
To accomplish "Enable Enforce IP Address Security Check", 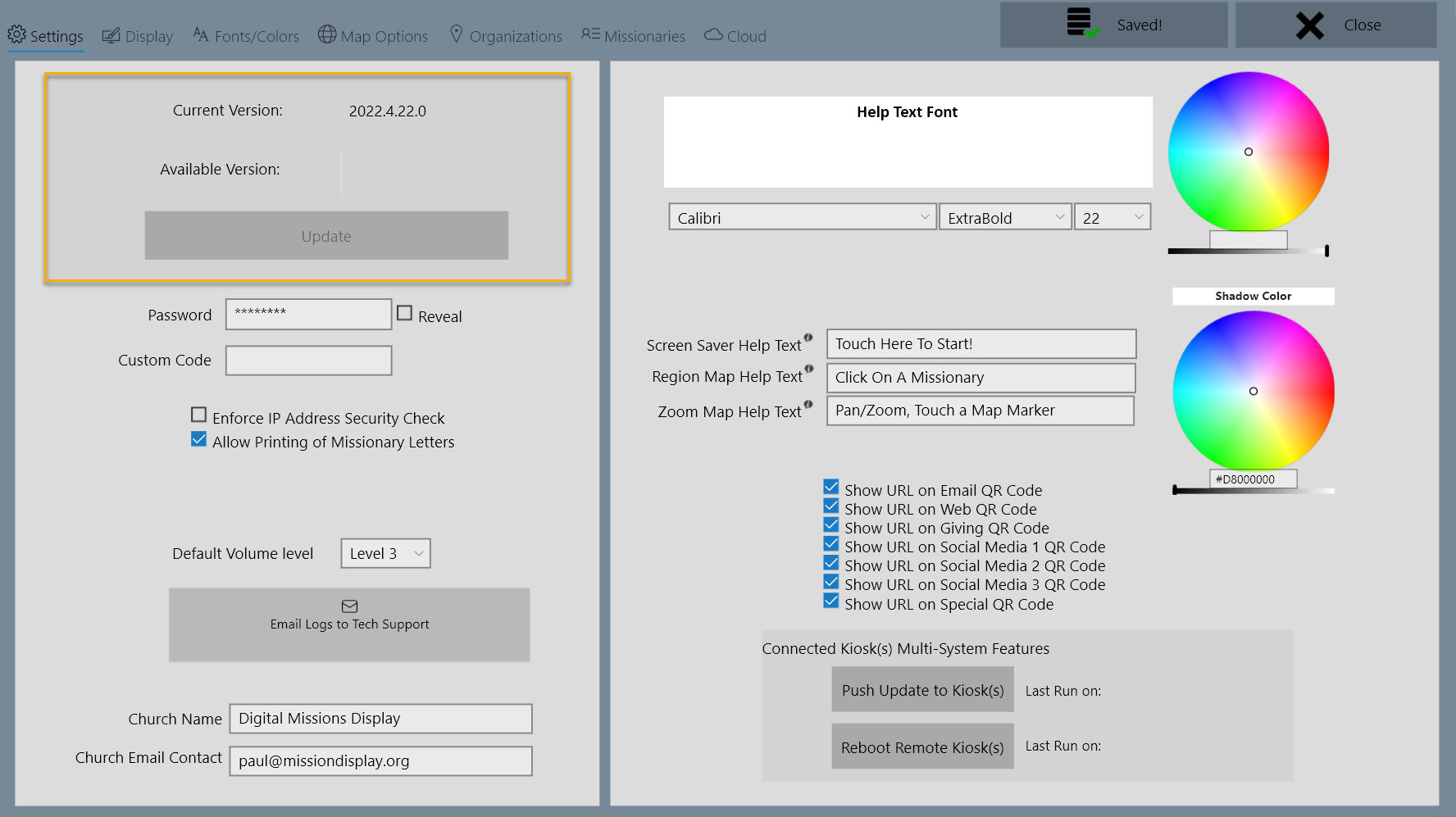I will [198, 415].
